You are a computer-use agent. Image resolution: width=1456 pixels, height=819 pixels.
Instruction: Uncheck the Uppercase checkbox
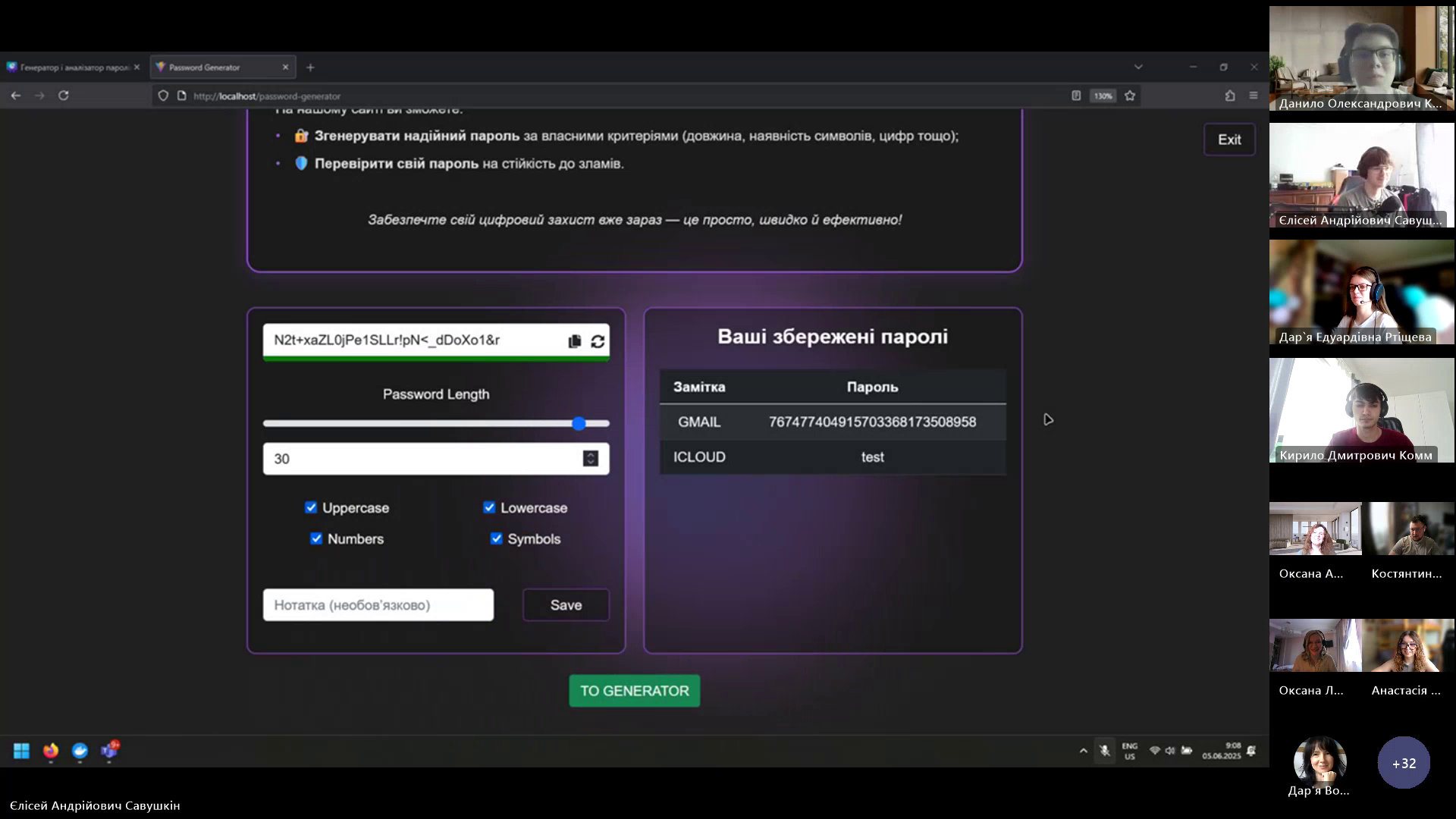(x=311, y=507)
